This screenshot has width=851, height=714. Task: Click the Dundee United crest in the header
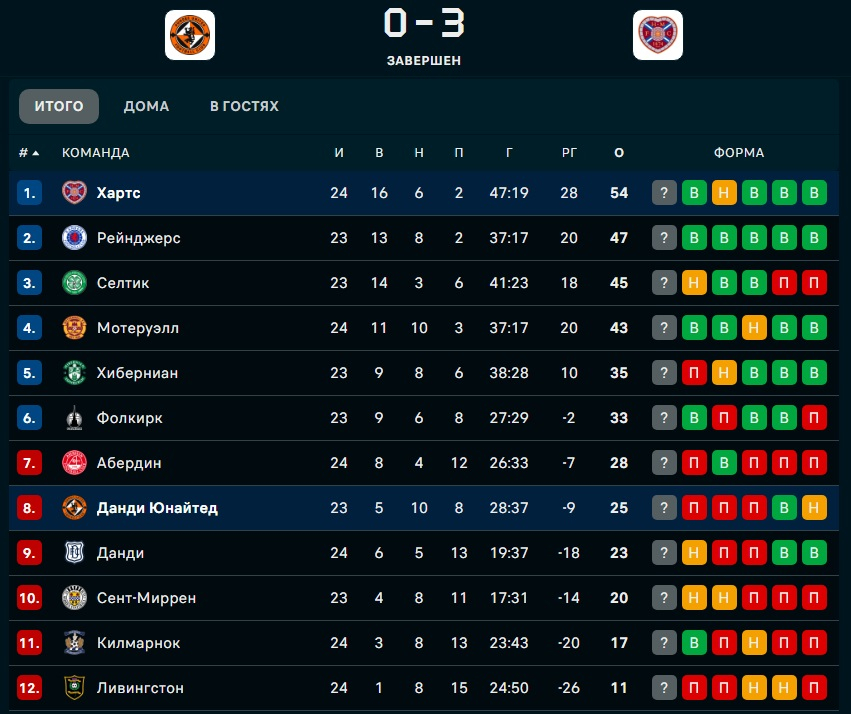click(x=190, y=35)
